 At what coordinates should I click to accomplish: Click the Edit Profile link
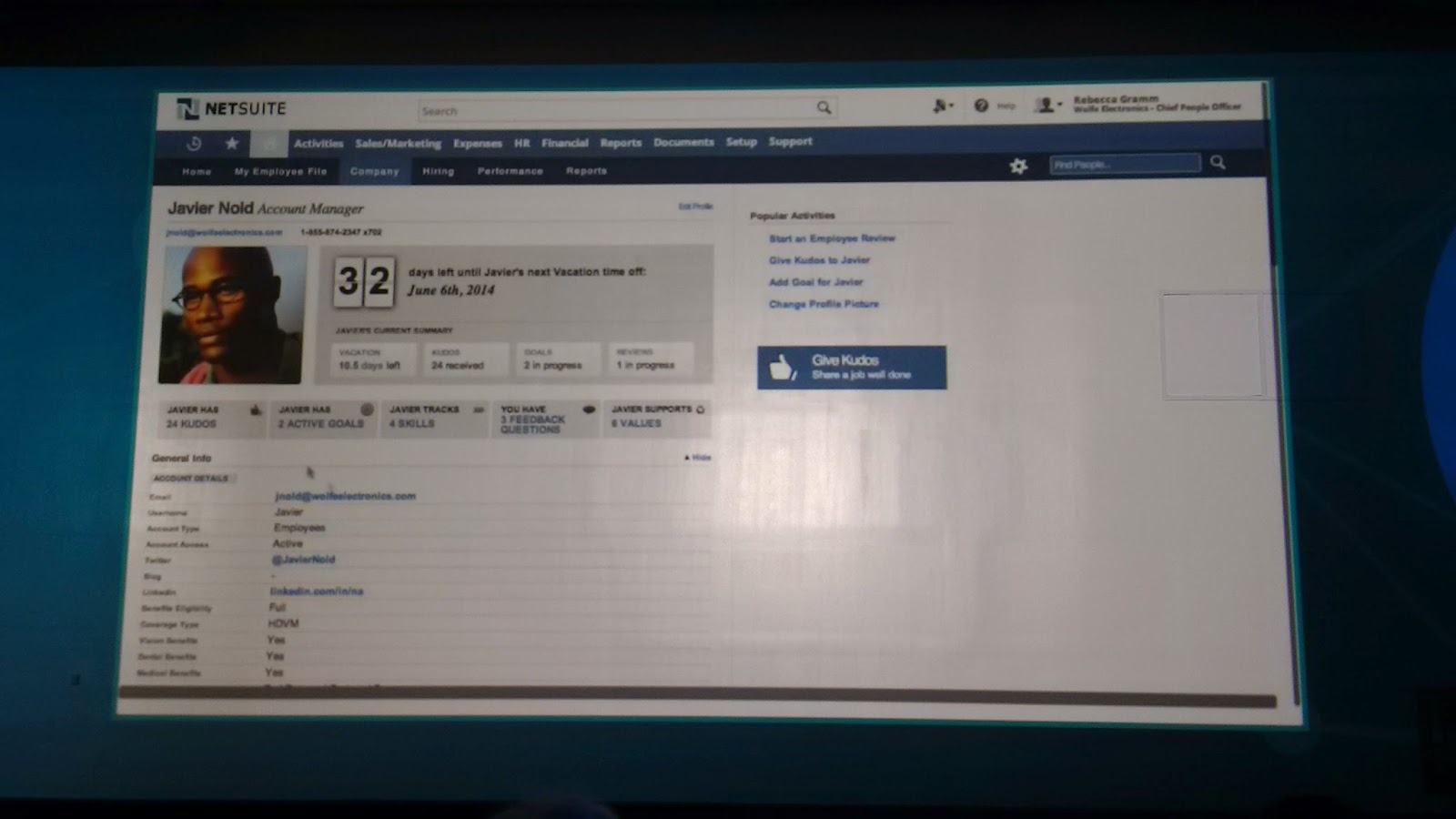695,207
